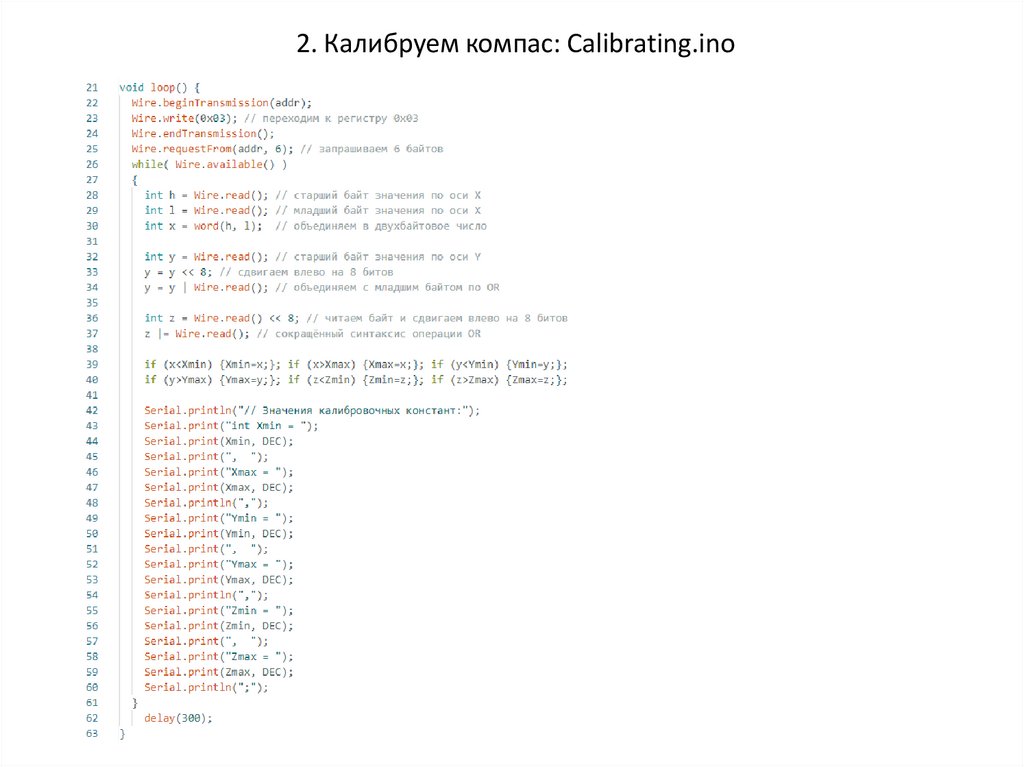Click the 'Serial.print(Zmin, DEC);' line

(219, 626)
